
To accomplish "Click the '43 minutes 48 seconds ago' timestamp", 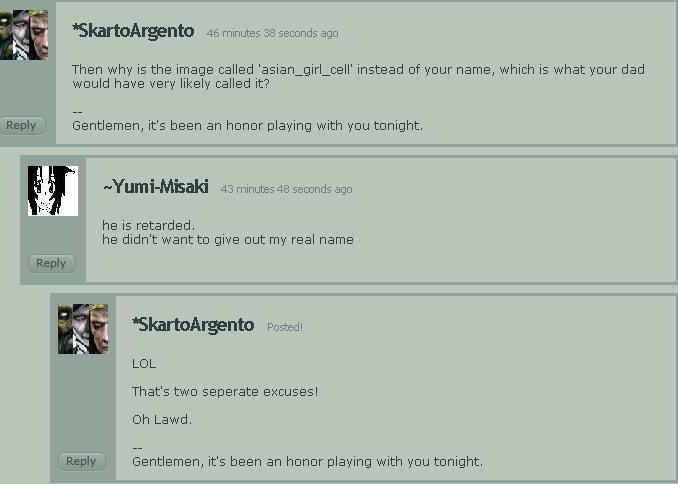I will point(286,189).
